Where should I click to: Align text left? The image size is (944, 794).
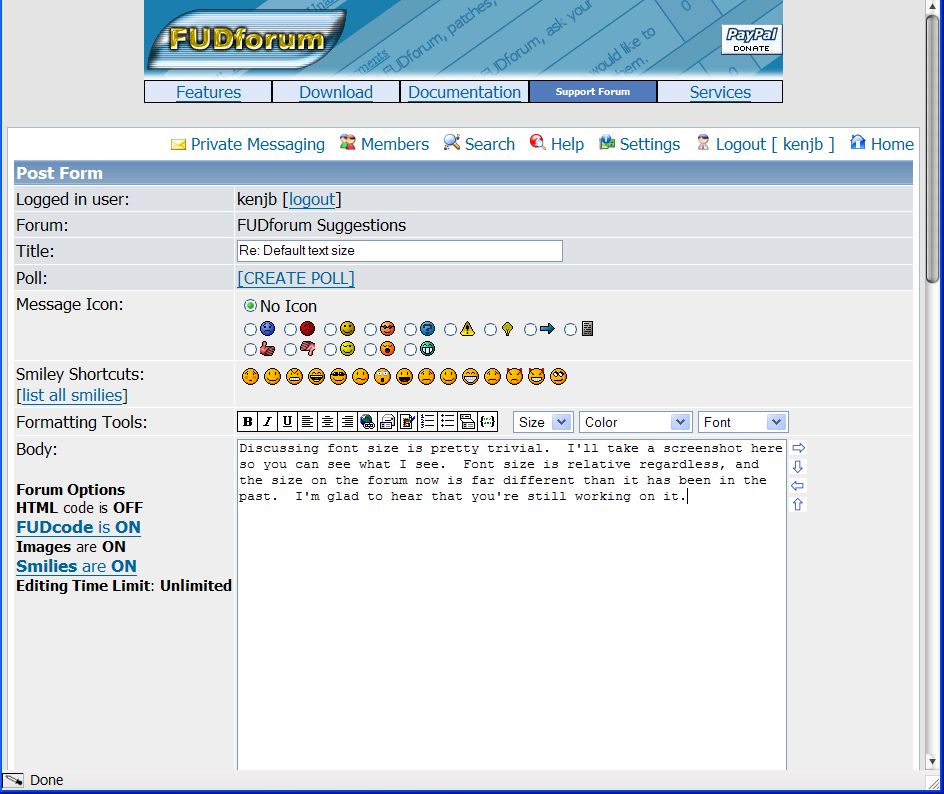(307, 422)
